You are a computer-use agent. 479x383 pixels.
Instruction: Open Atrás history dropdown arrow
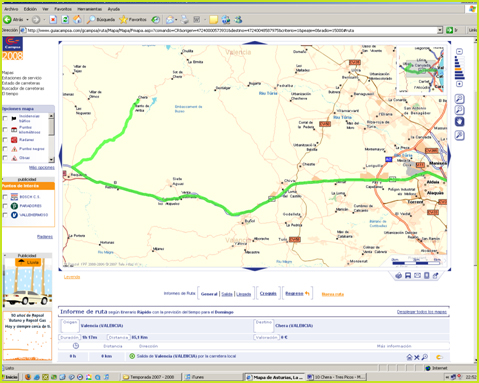click(28, 20)
